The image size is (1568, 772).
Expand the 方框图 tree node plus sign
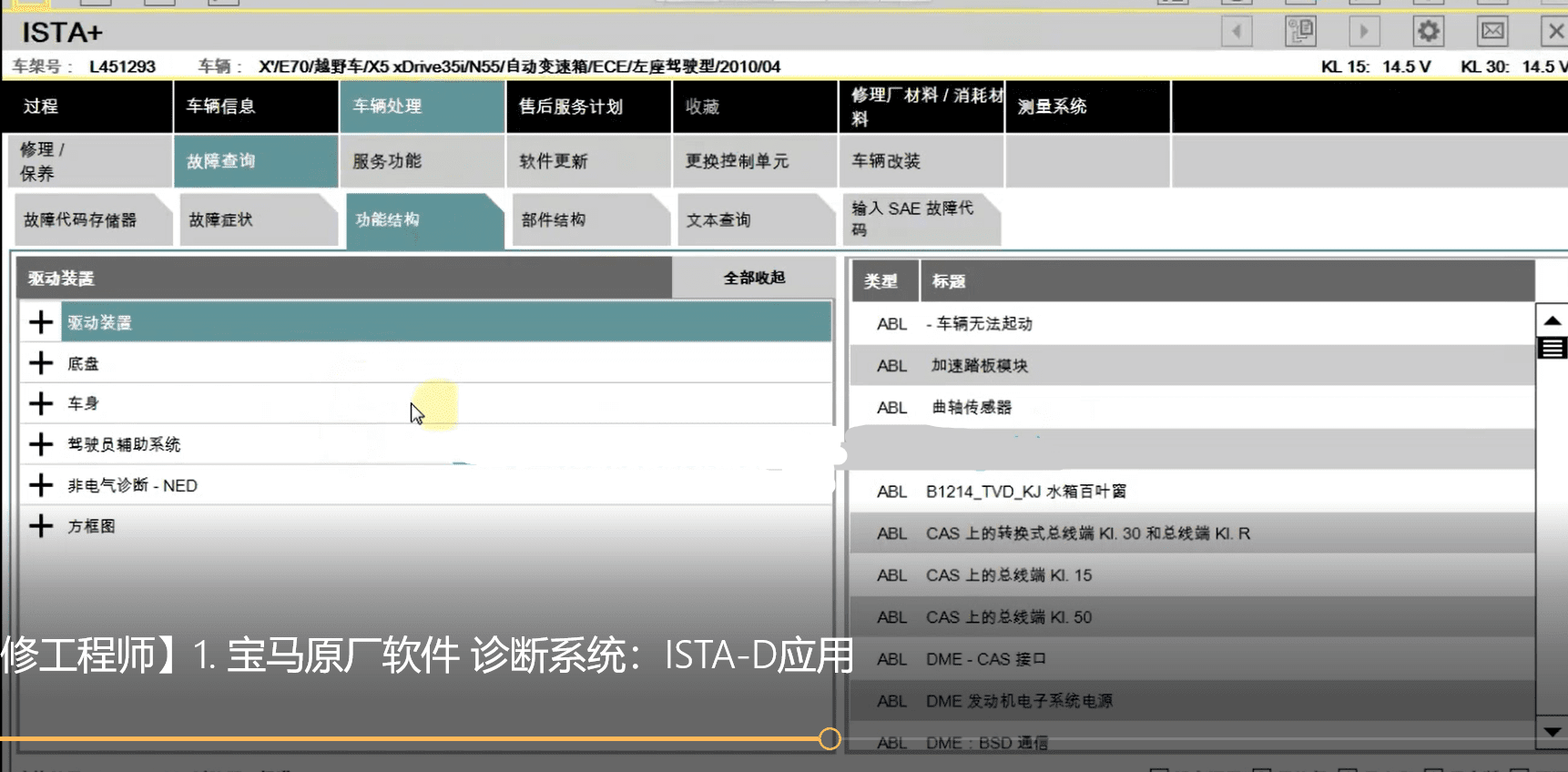pyautogui.click(x=41, y=526)
